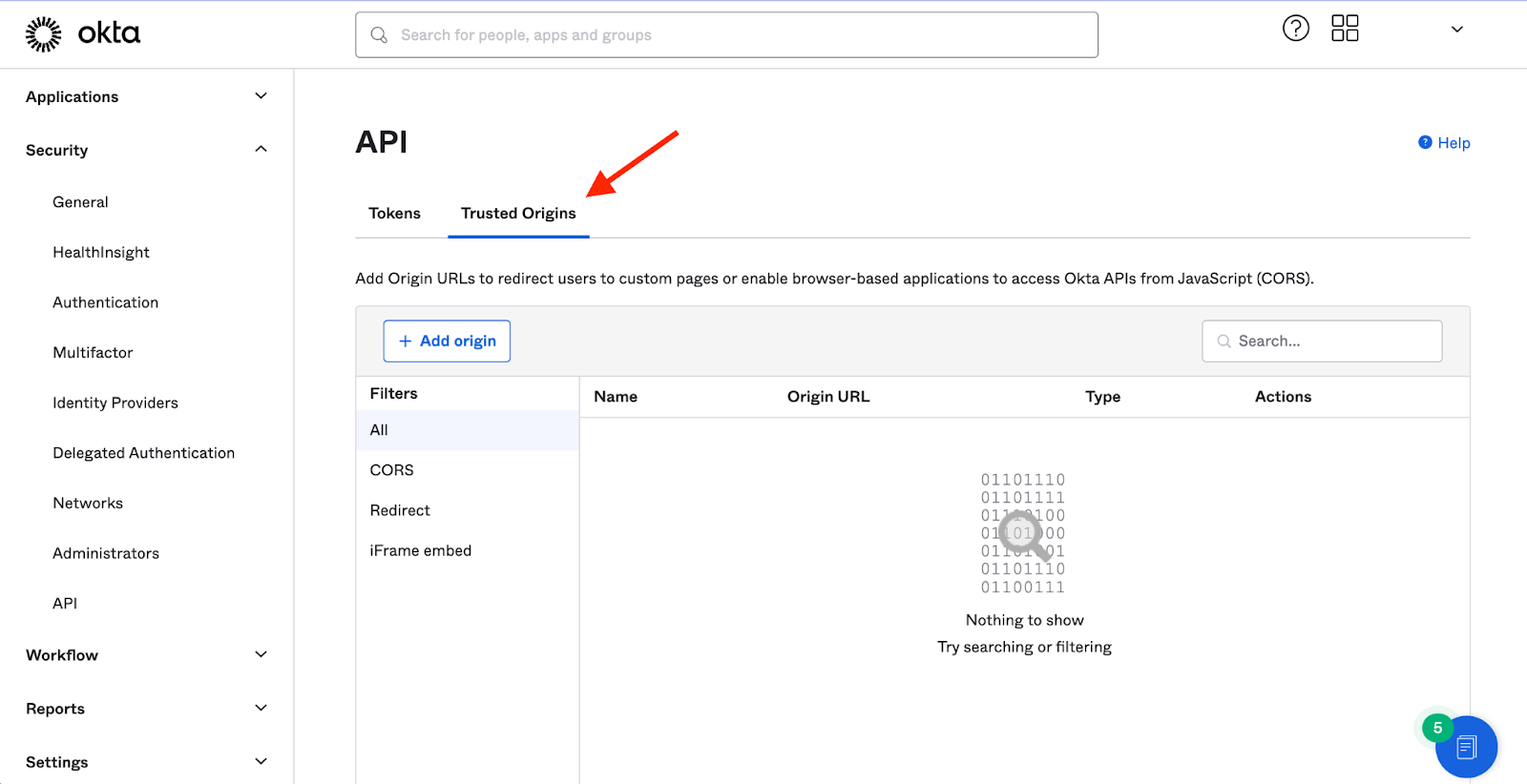Open the floating notes widget icon
The width and height of the screenshot is (1527, 784).
(x=1466, y=747)
